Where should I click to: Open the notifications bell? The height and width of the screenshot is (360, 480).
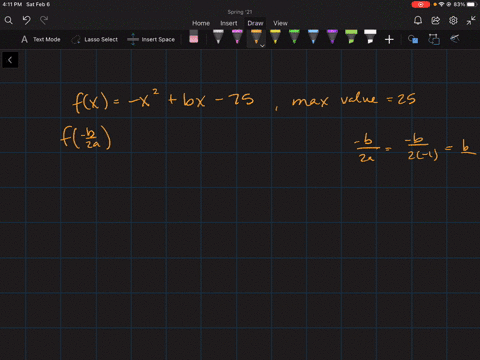[418, 21]
